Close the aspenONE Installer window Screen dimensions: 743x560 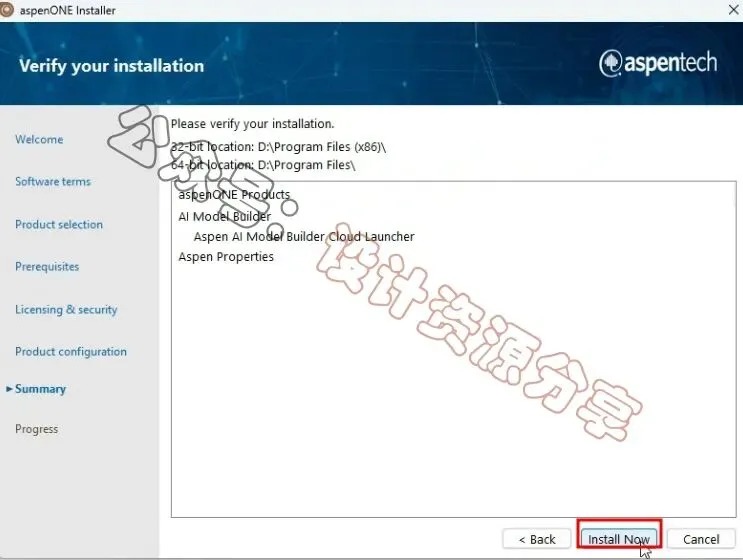[733, 10]
